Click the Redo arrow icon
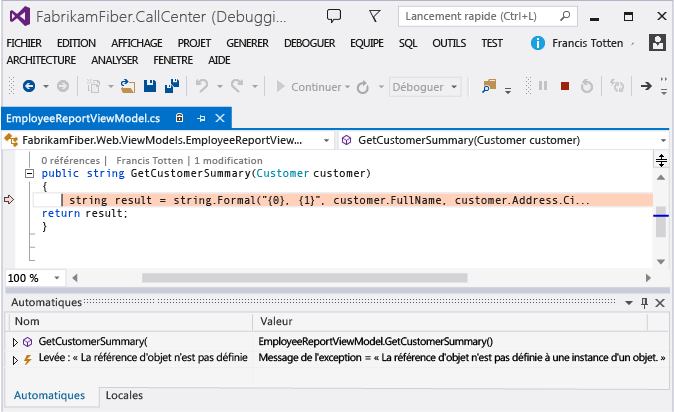674x412 pixels. pyautogui.click(x=237, y=86)
